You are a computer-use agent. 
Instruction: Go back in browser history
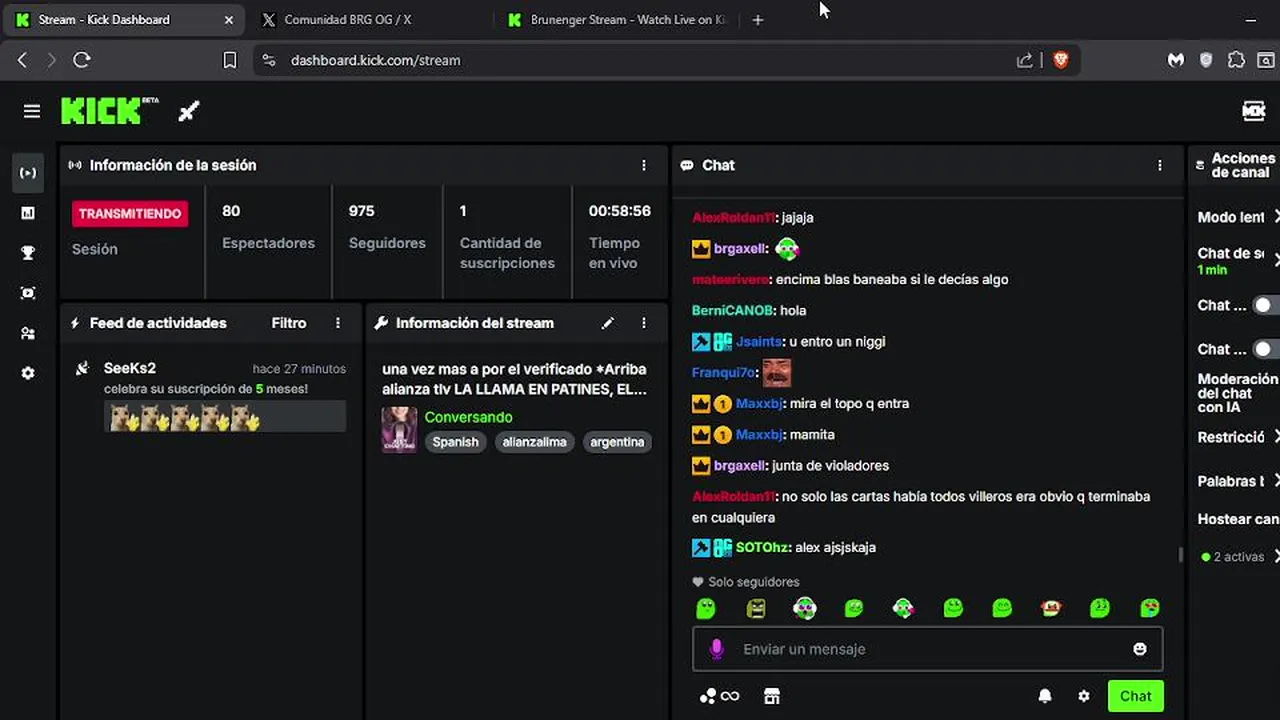point(22,60)
